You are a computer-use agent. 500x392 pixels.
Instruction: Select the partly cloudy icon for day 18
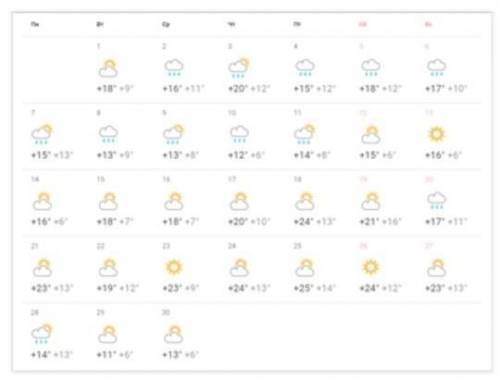[305, 201]
